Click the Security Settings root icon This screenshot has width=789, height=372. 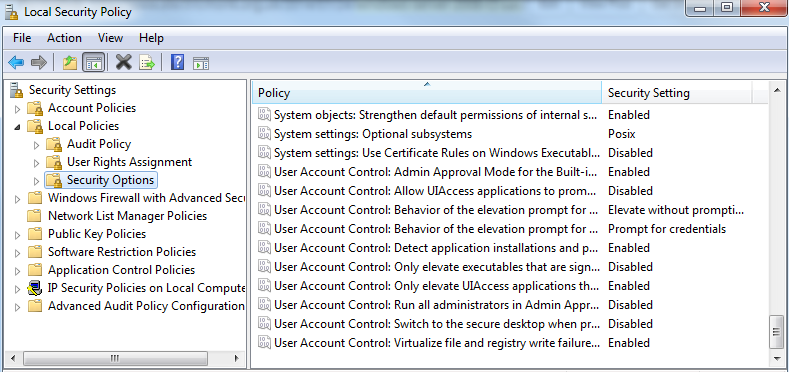click(17, 90)
